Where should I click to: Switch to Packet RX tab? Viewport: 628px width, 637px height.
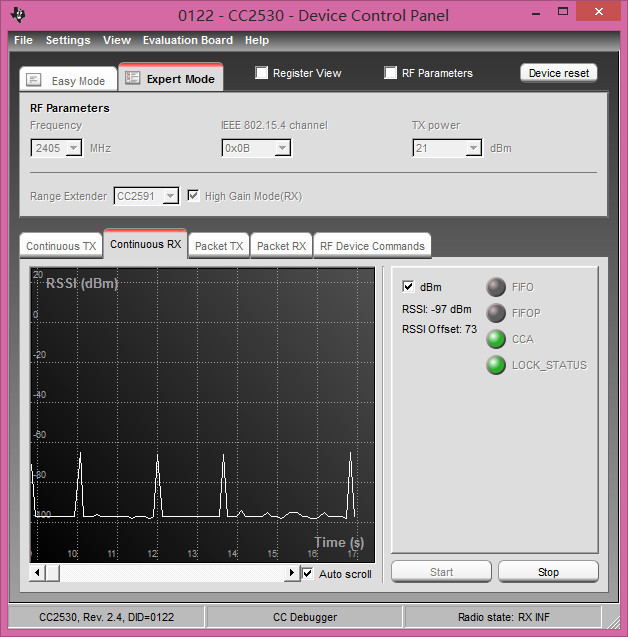pos(282,245)
